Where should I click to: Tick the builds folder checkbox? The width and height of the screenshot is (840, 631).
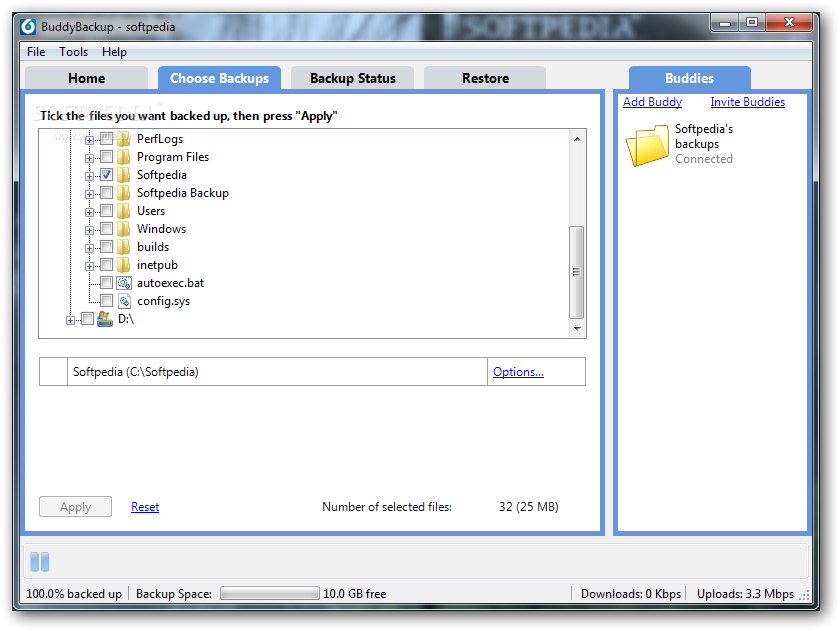click(x=107, y=247)
